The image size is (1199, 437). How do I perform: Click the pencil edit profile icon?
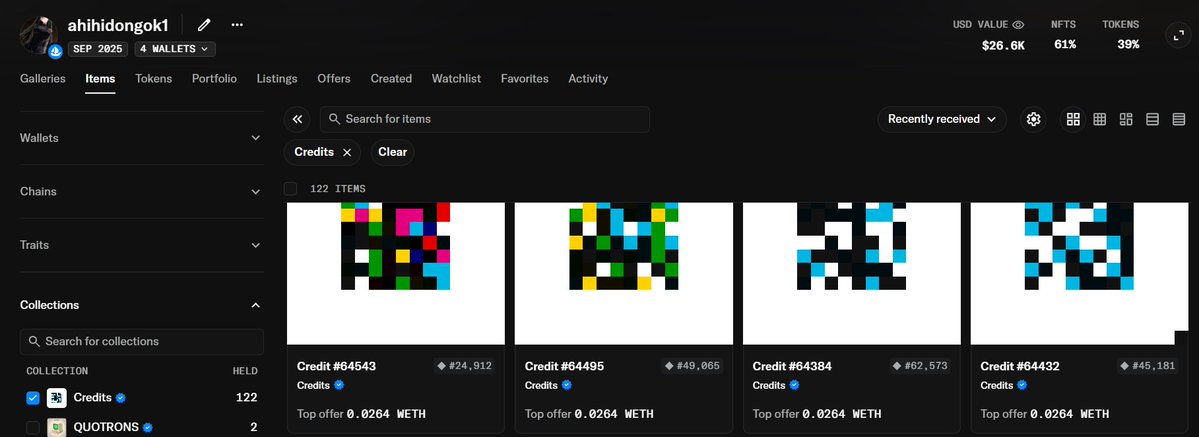point(204,25)
